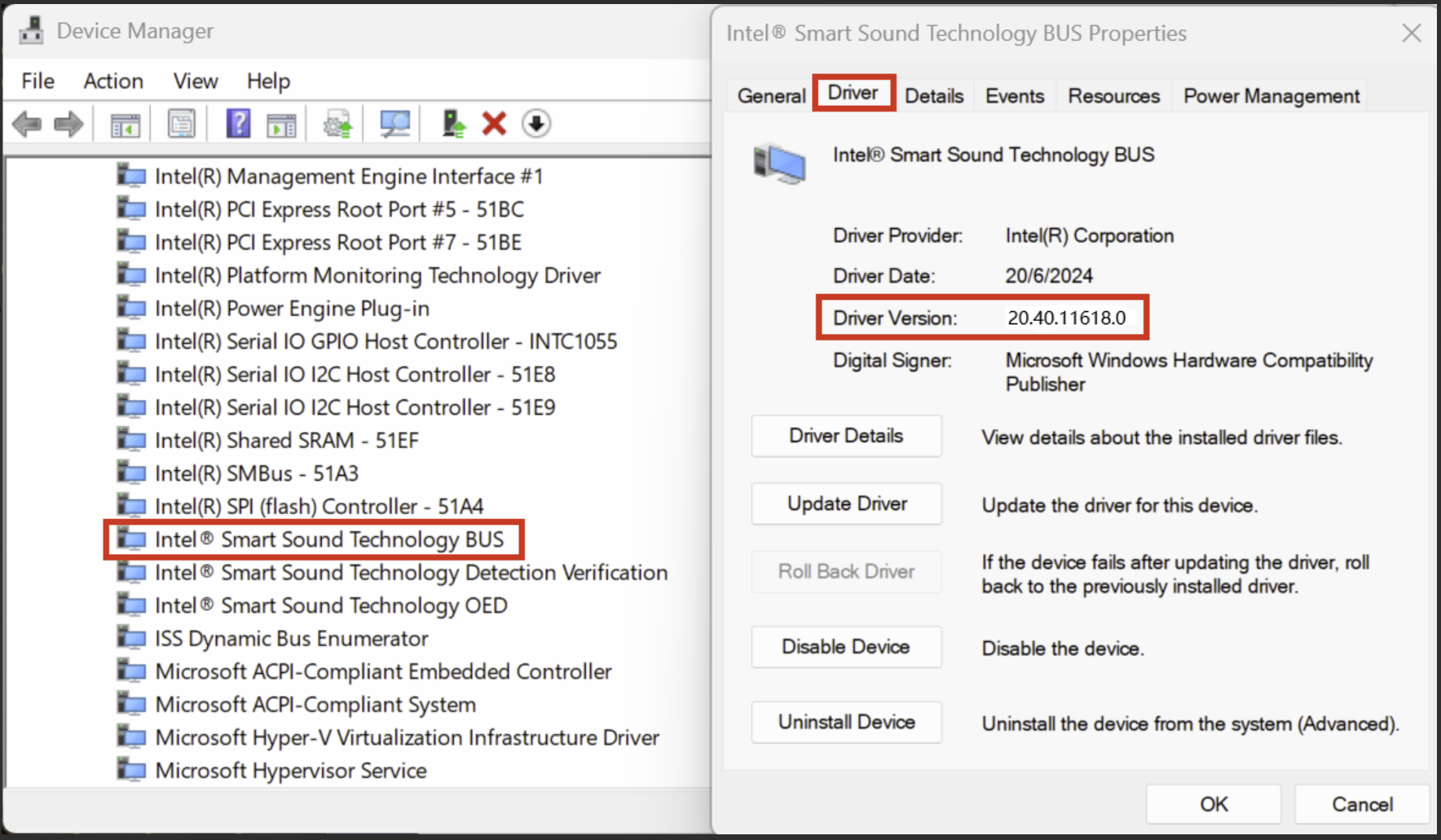The height and width of the screenshot is (840, 1441).
Task: Click the Action Pane toggle toolbar icon
Action: pyautogui.click(x=281, y=125)
